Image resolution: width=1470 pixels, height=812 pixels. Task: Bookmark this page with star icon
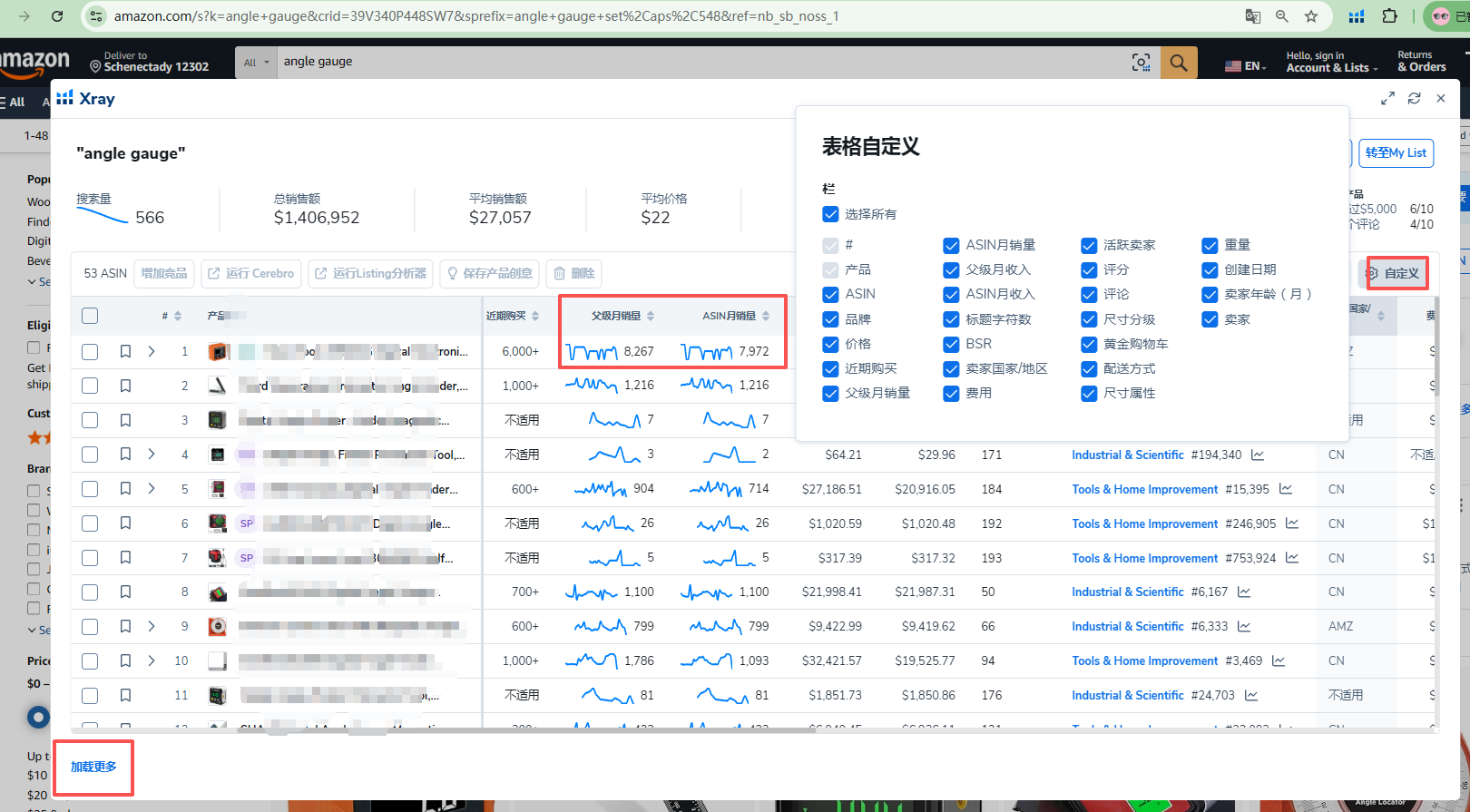1311,16
